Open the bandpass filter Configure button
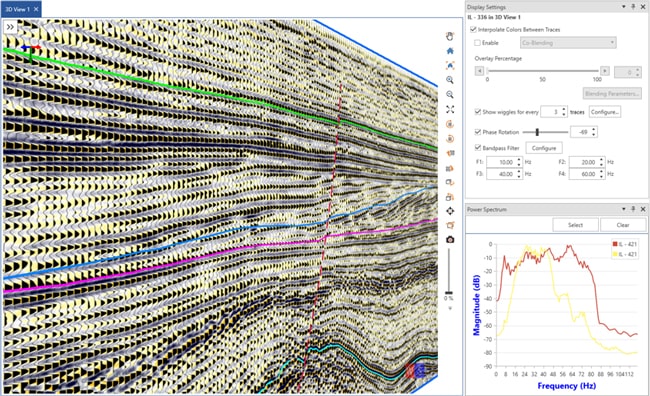Viewport: 650px width, 396px height. click(544, 148)
